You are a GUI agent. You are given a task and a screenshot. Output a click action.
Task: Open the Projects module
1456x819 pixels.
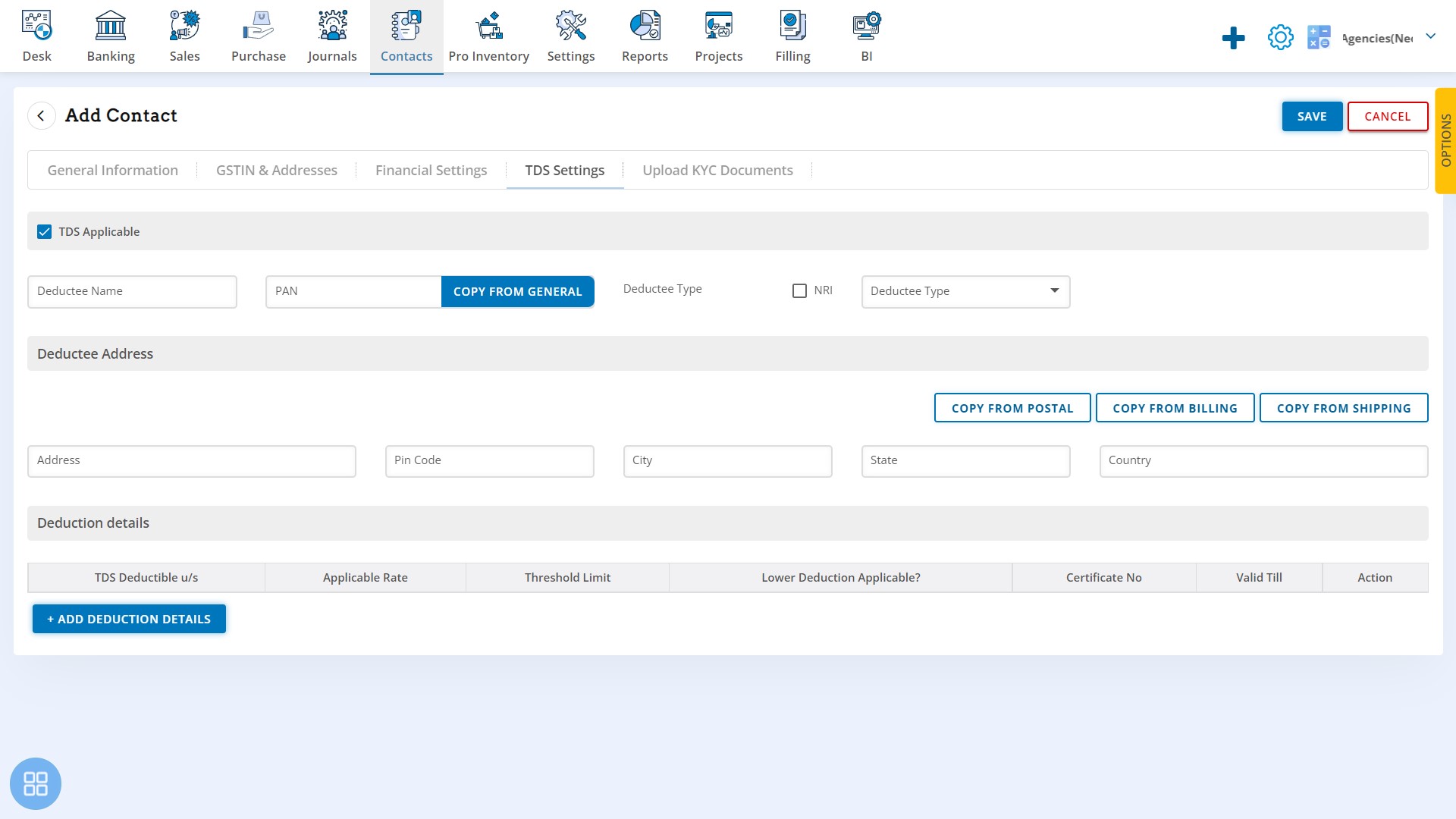coord(718,37)
